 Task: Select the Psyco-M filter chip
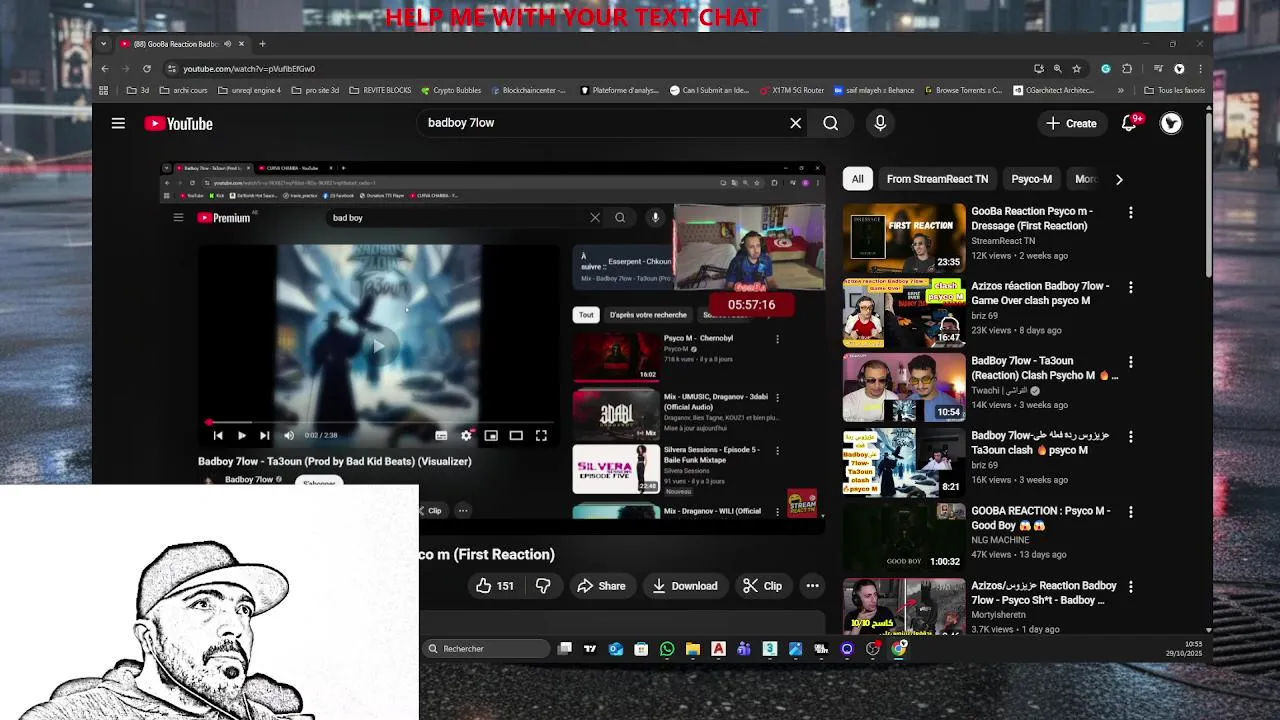click(1031, 179)
